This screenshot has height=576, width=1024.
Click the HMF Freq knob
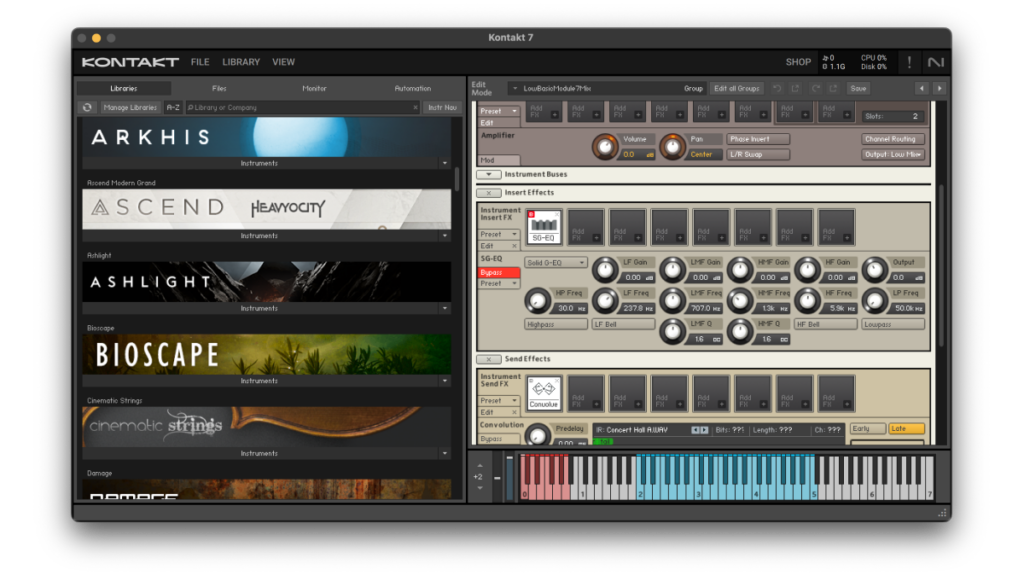point(739,300)
